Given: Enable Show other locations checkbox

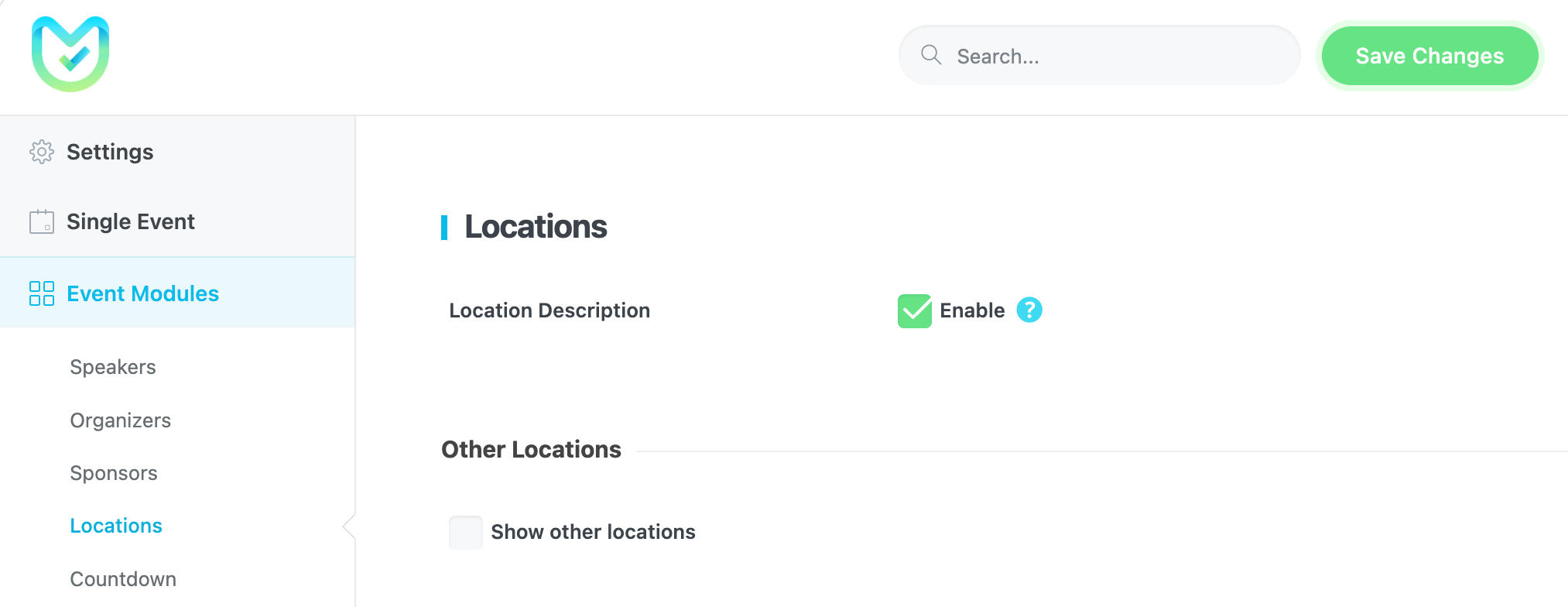Looking at the screenshot, I should point(466,533).
